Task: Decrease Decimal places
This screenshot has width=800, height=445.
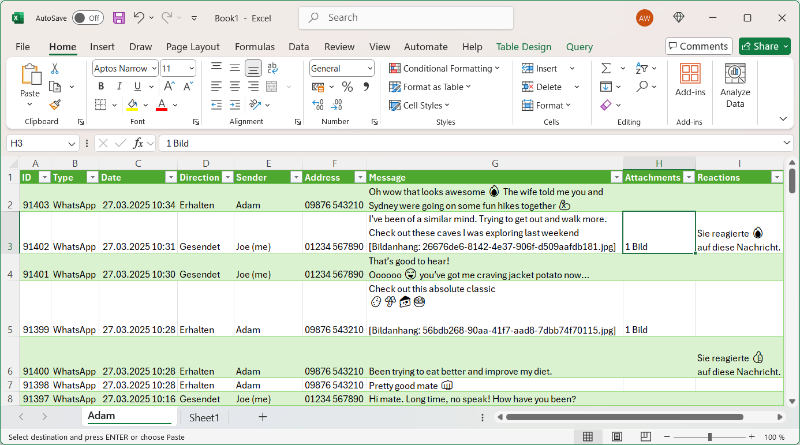Action: pyautogui.click(x=337, y=105)
